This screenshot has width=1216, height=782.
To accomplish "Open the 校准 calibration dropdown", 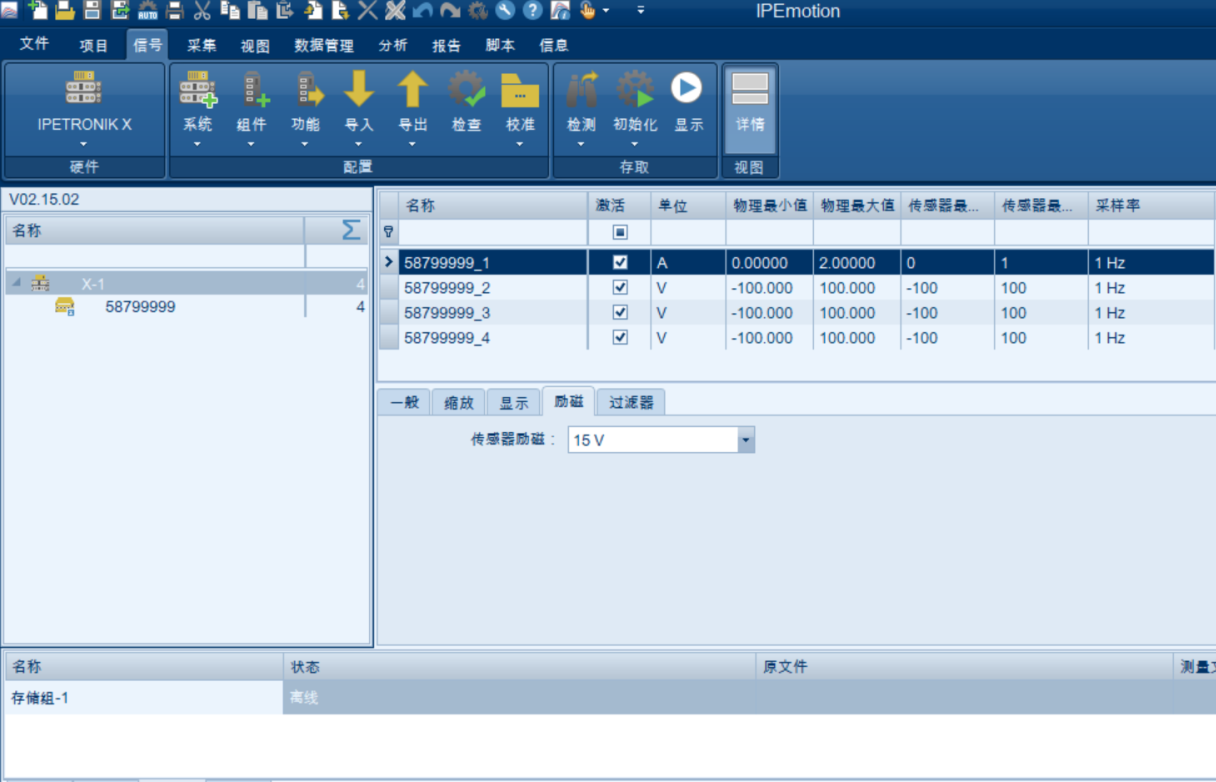I will pyautogui.click(x=520, y=143).
